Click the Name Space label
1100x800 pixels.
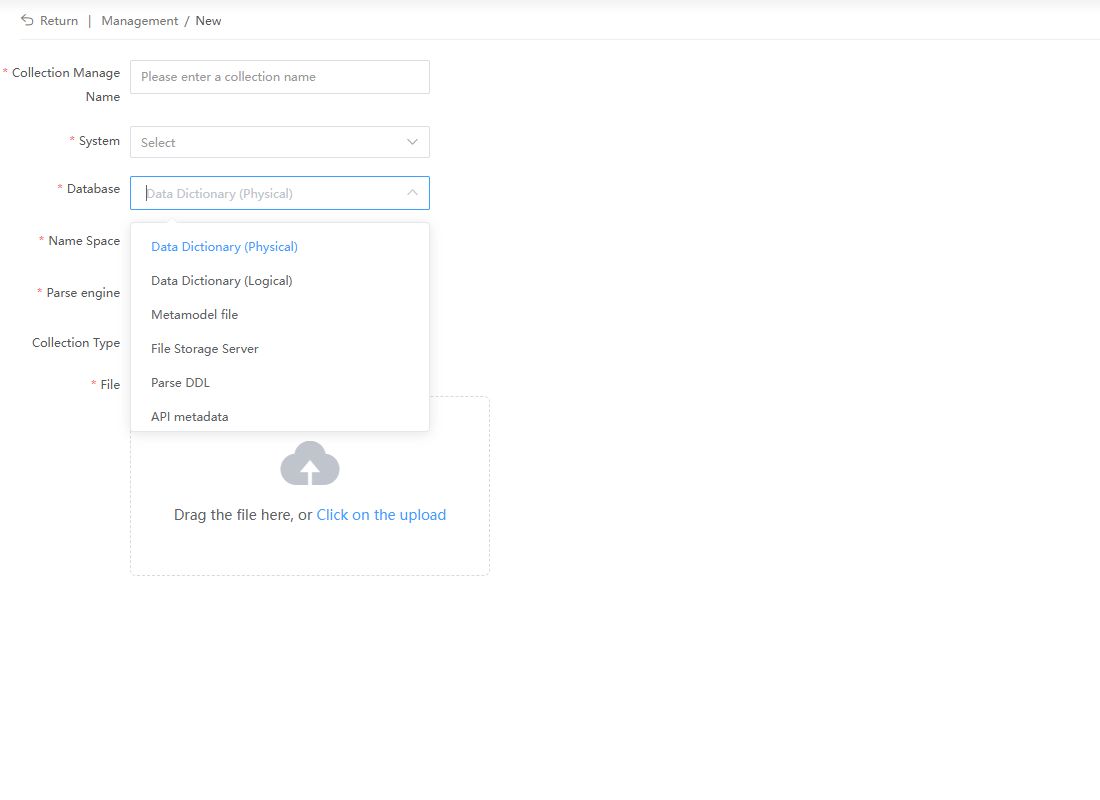tap(84, 241)
